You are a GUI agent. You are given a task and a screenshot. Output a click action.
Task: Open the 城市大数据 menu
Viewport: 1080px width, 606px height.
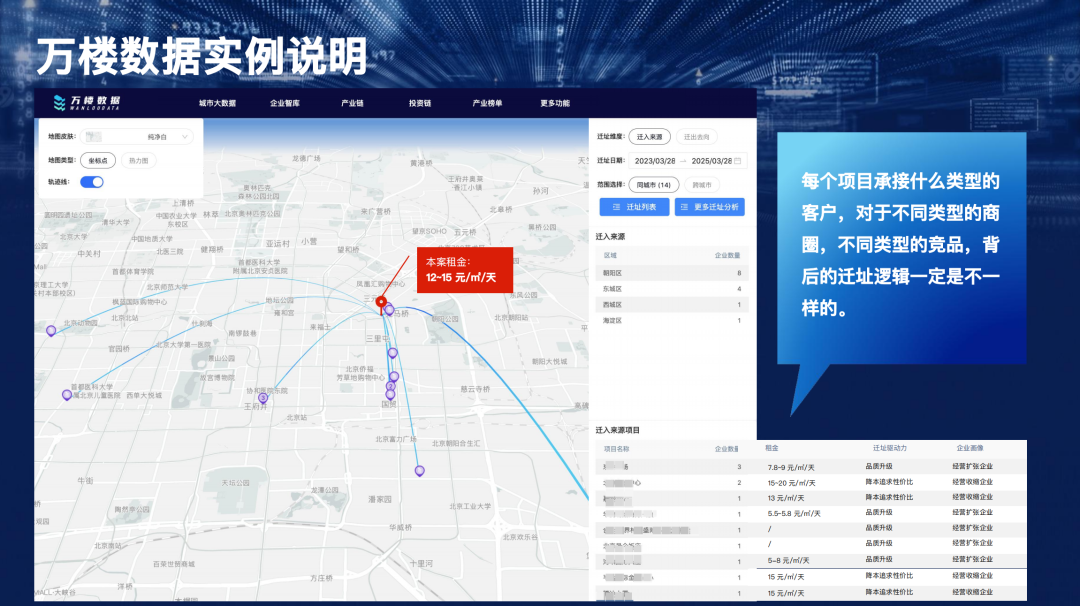pos(218,102)
